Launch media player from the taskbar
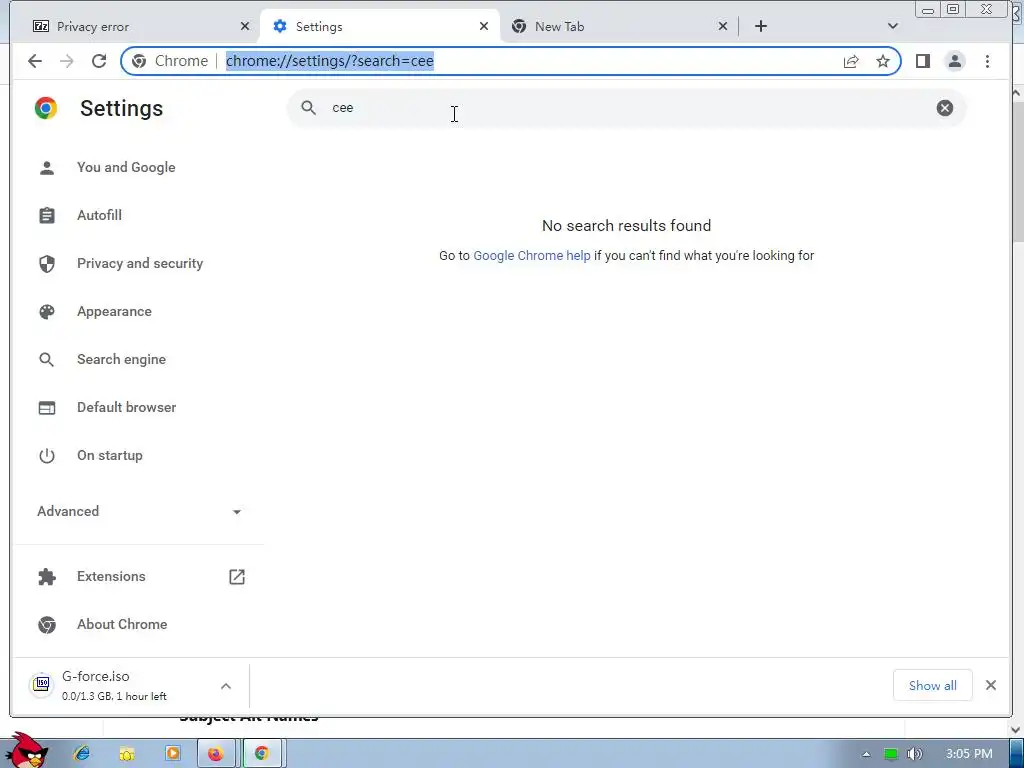The width and height of the screenshot is (1024, 768). pos(172,753)
